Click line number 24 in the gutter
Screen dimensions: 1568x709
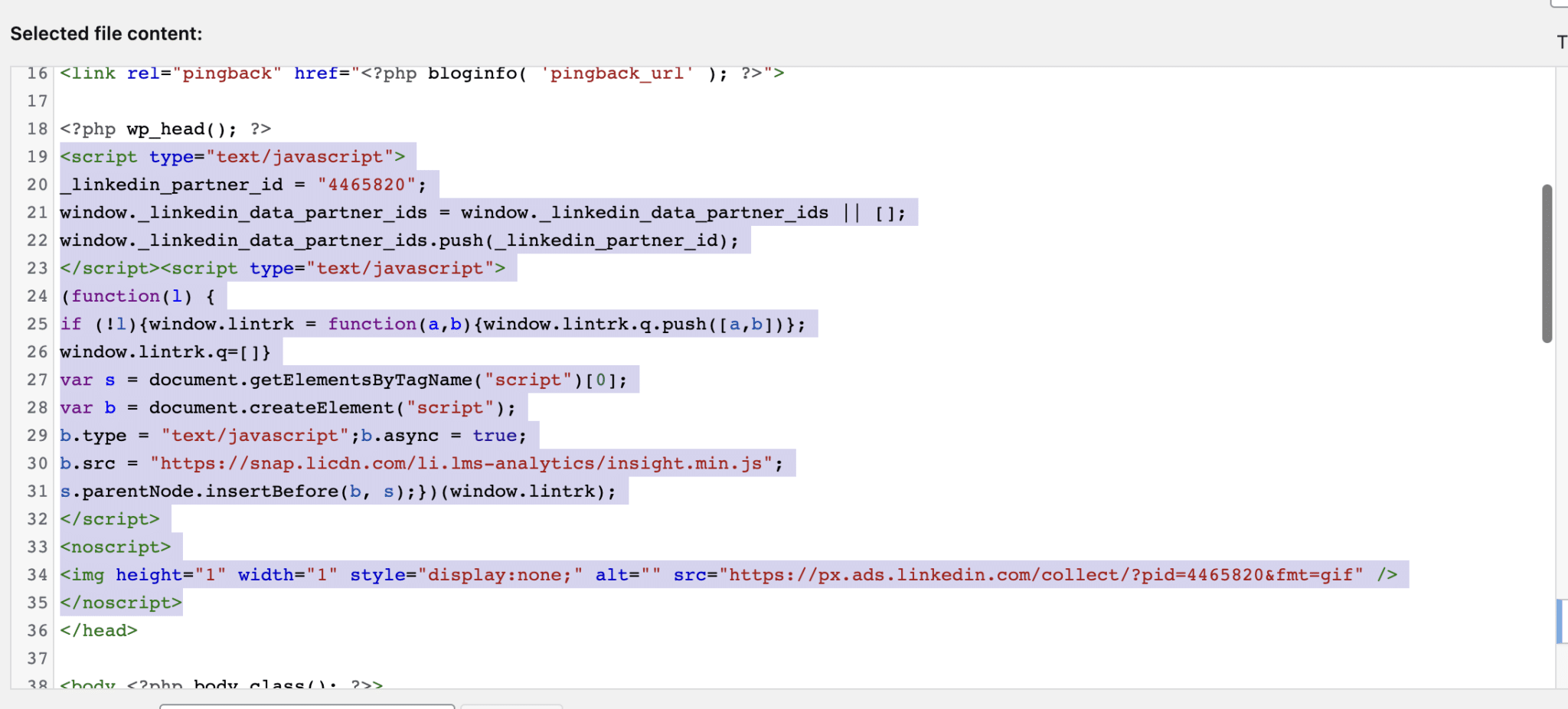(x=37, y=296)
